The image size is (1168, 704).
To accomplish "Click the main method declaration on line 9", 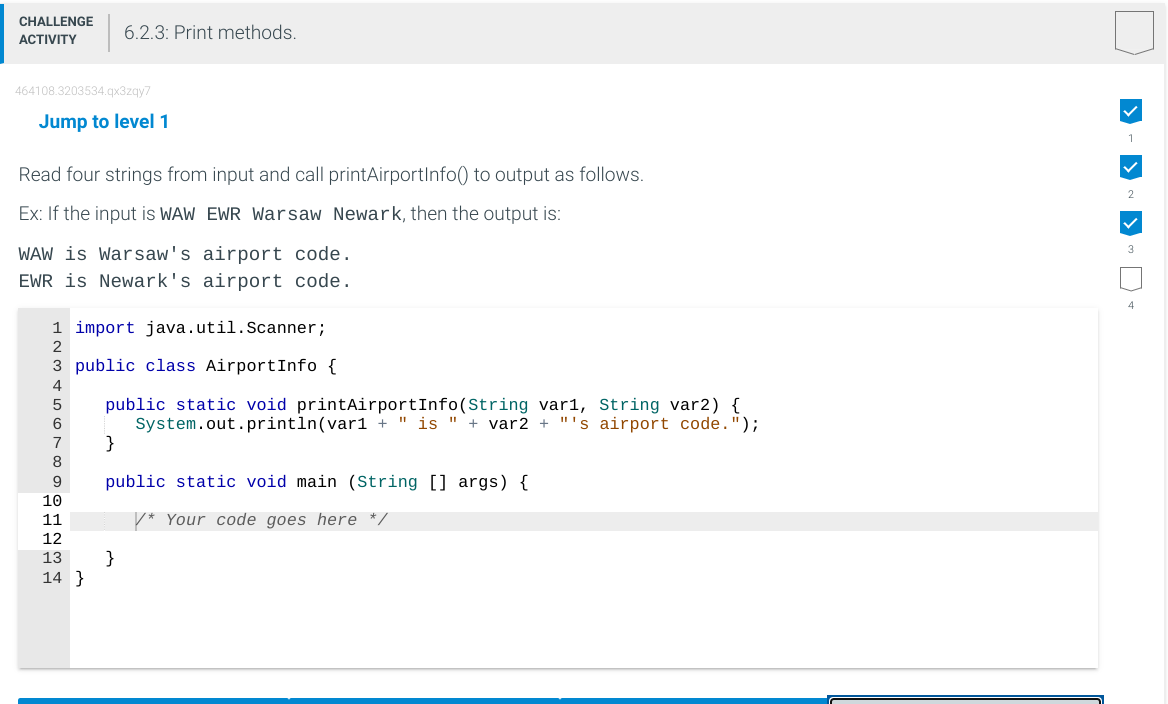I will tap(316, 482).
